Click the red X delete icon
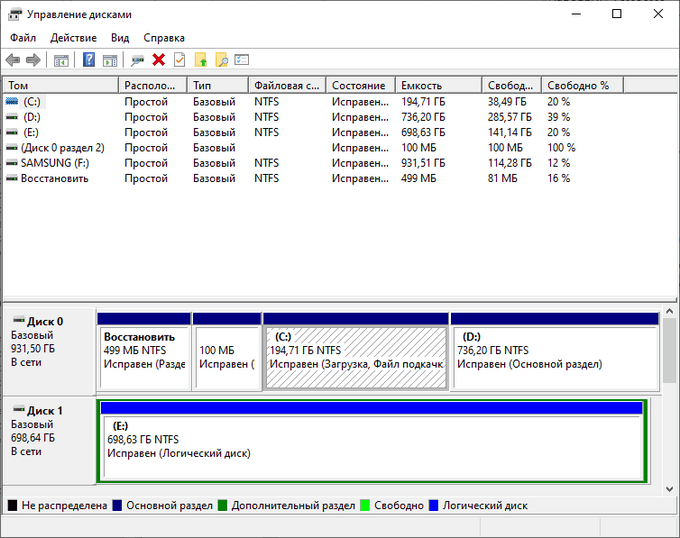This screenshot has width=680, height=538. point(159,60)
